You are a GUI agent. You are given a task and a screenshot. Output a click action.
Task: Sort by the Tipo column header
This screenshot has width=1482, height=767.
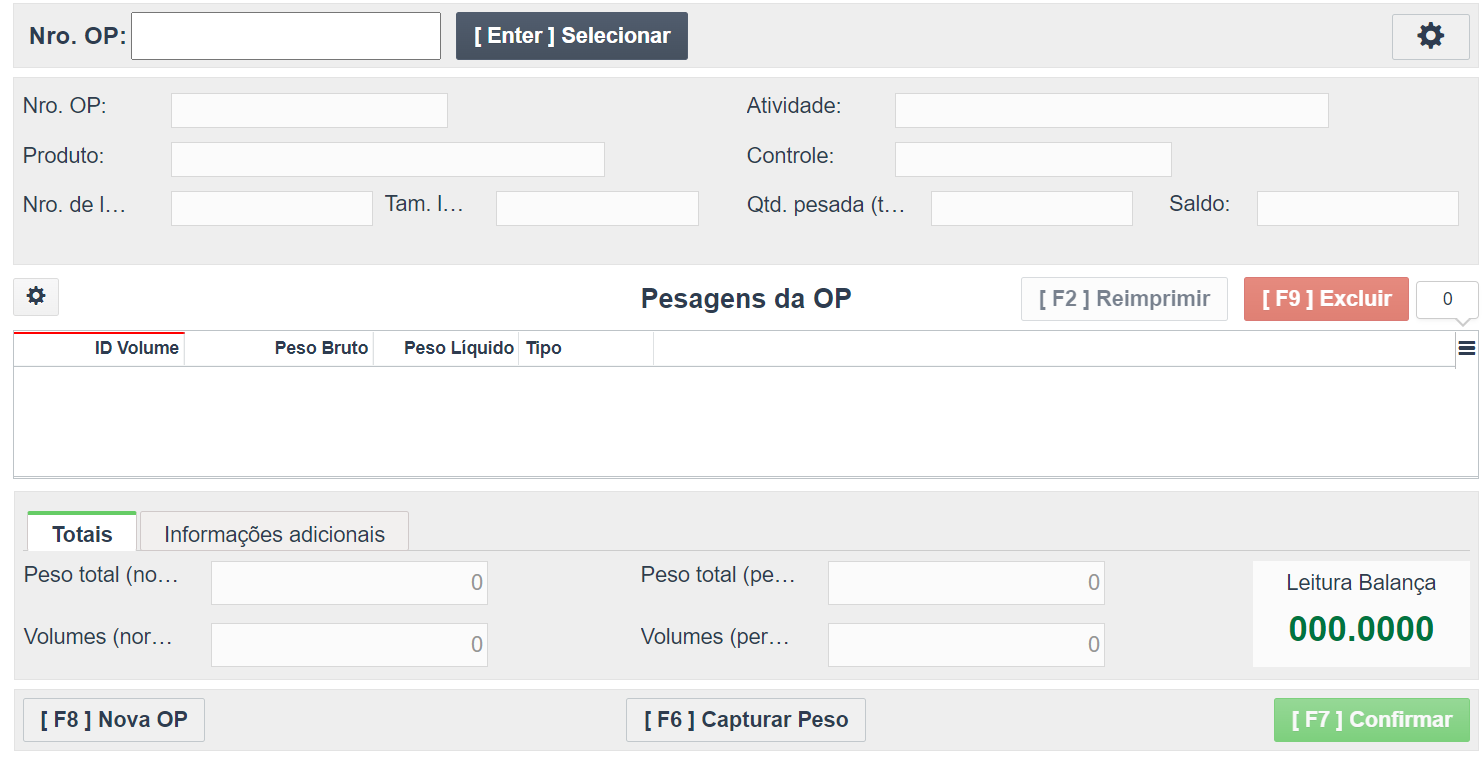click(586, 349)
